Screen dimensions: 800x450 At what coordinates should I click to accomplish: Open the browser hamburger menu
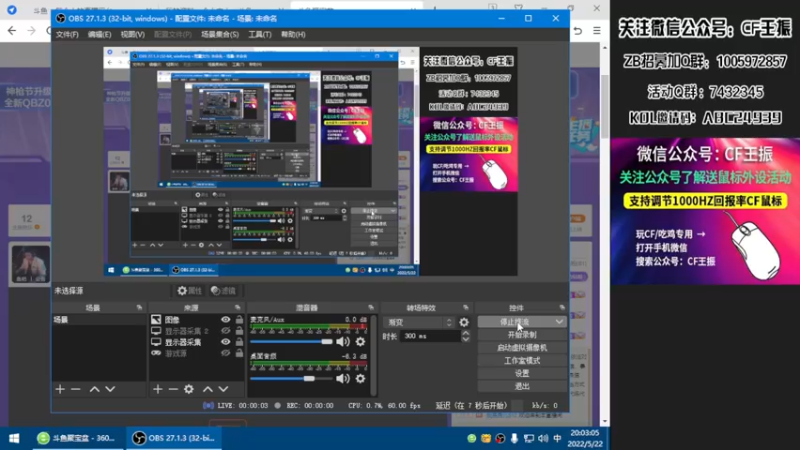click(x=596, y=31)
